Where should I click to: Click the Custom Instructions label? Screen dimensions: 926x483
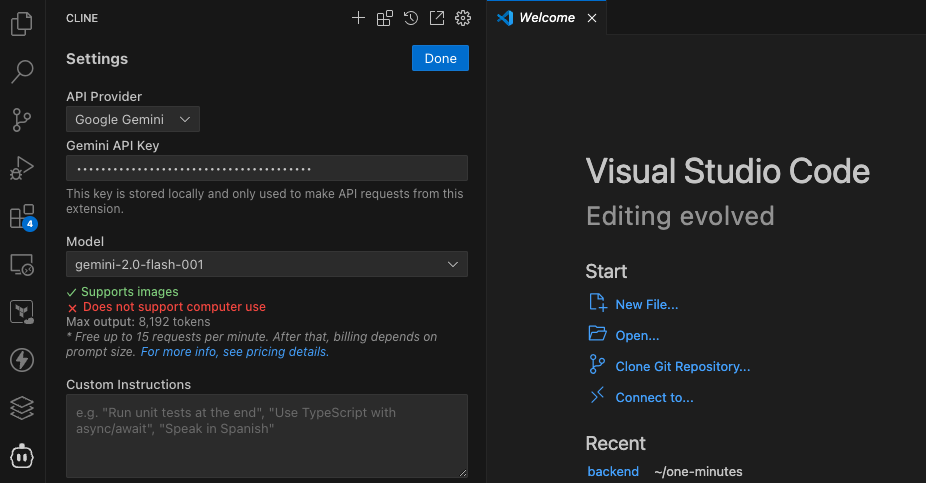129,384
